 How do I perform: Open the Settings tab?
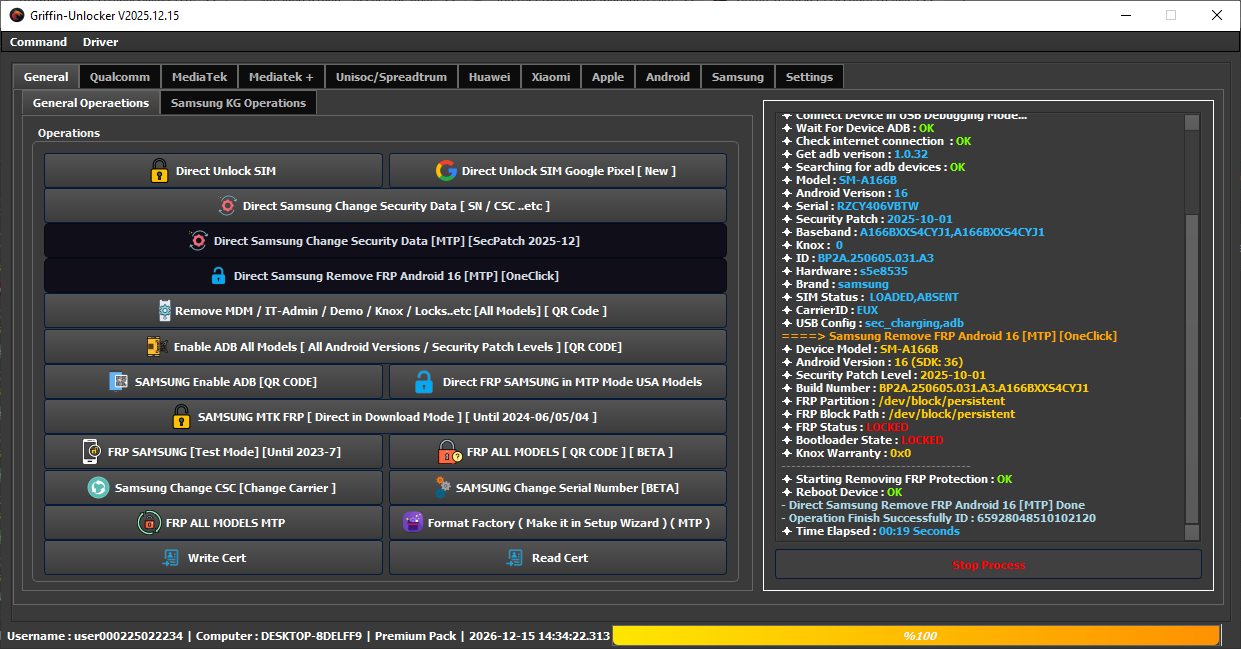pos(809,77)
